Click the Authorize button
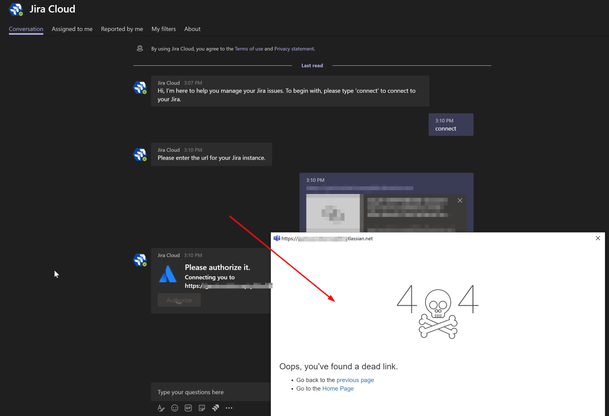Screen dimensions: 609x416 point(179,300)
